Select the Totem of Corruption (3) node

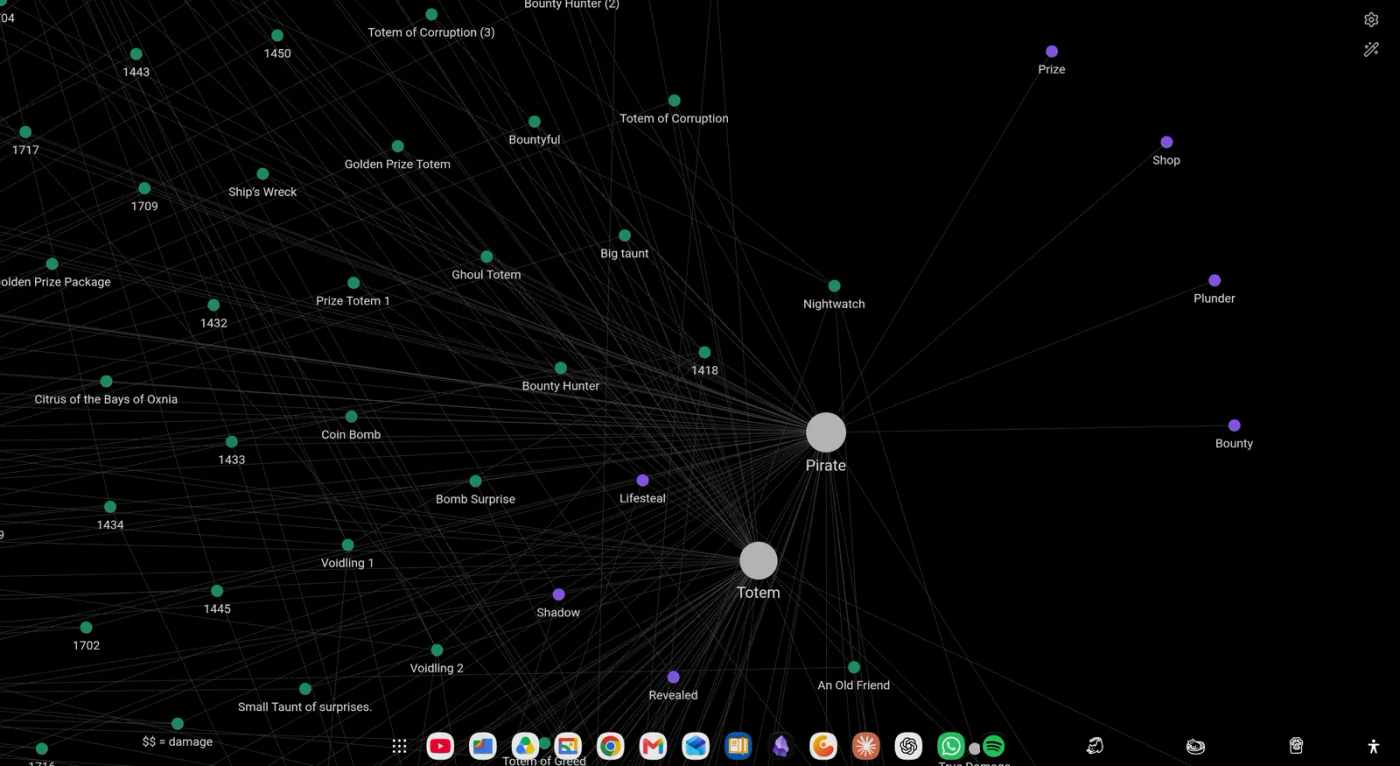pyautogui.click(x=431, y=14)
